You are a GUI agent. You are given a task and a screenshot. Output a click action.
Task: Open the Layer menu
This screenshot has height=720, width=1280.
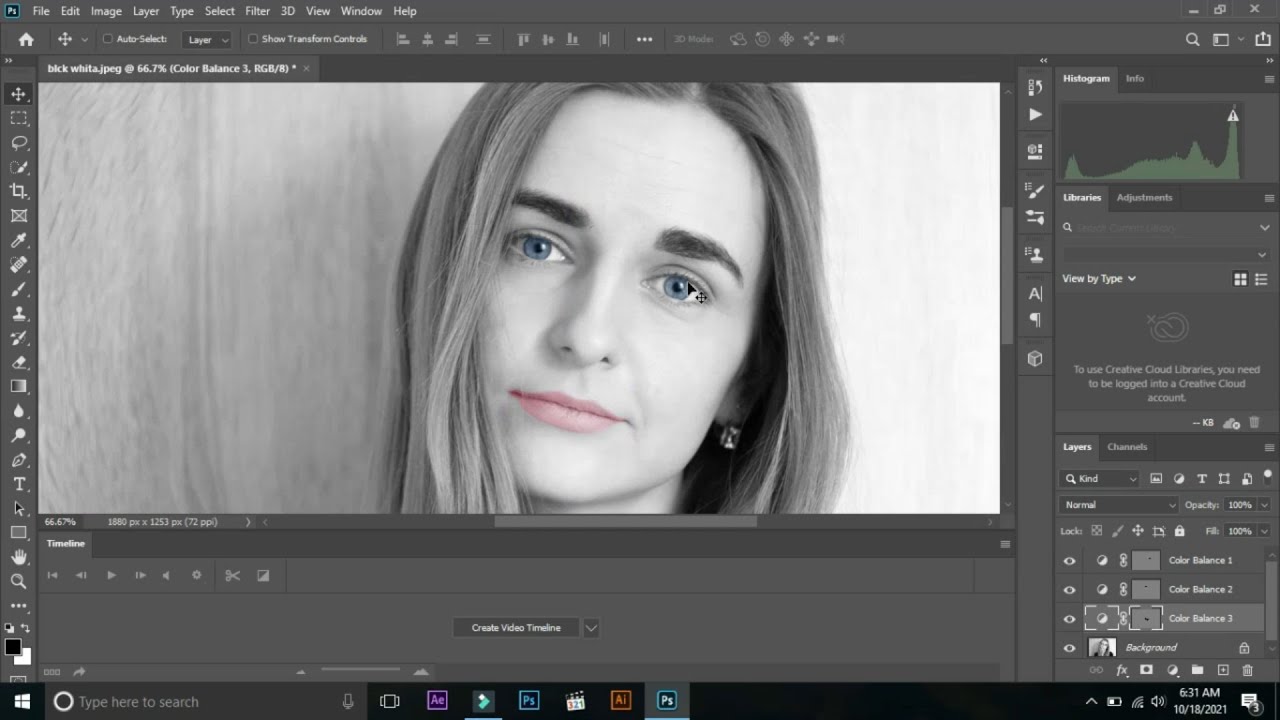pyautogui.click(x=146, y=11)
